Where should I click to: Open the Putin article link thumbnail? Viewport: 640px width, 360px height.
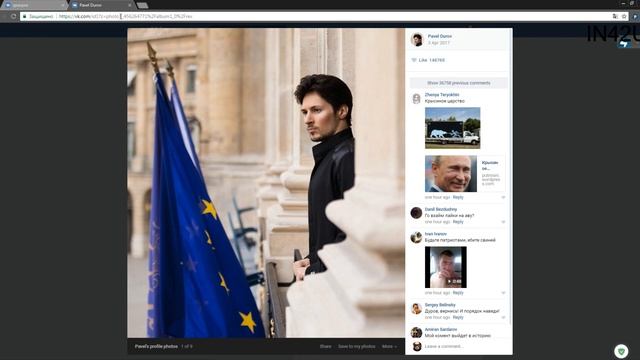coord(451,173)
